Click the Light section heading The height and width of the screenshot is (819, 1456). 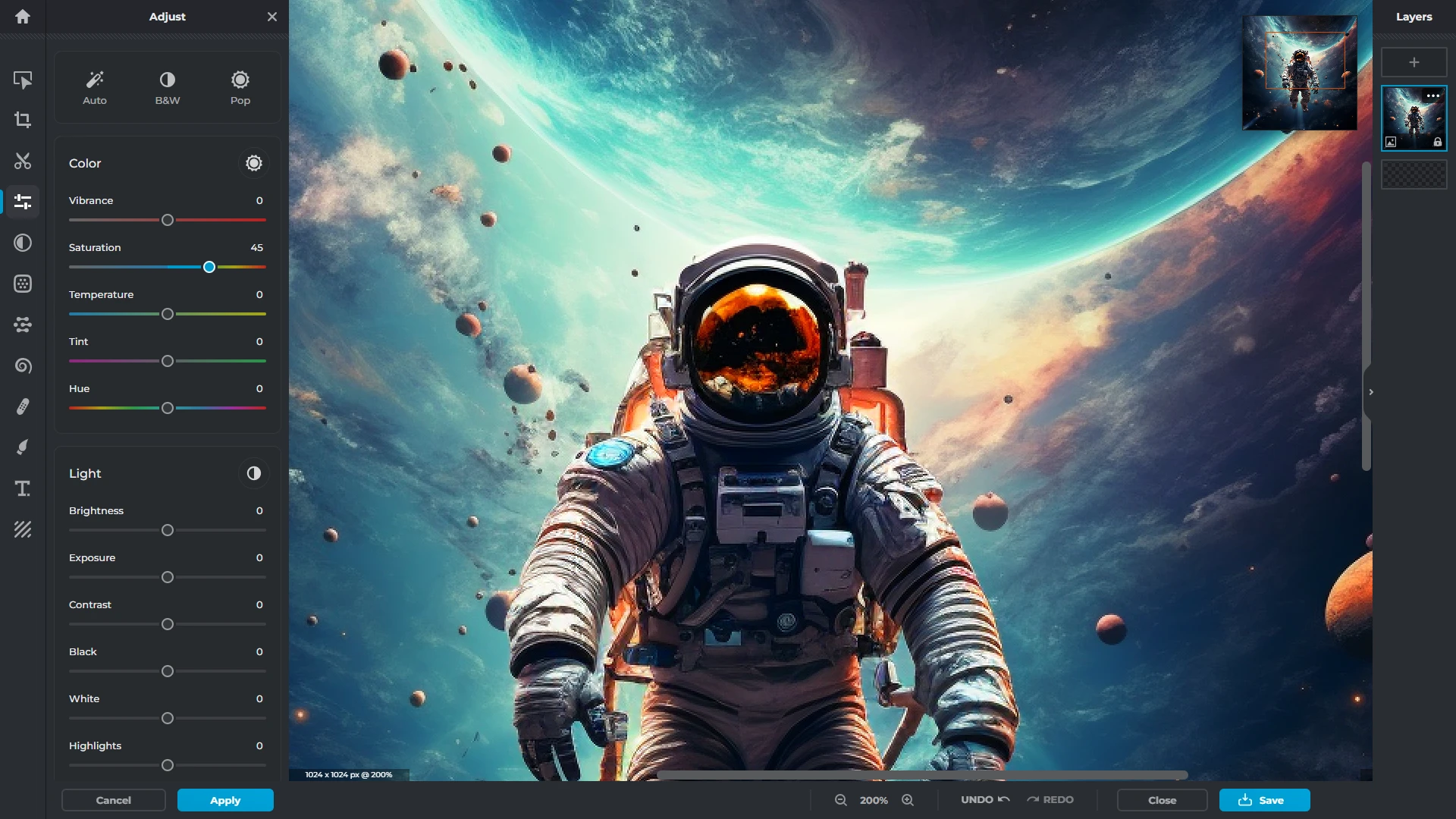[x=85, y=473]
